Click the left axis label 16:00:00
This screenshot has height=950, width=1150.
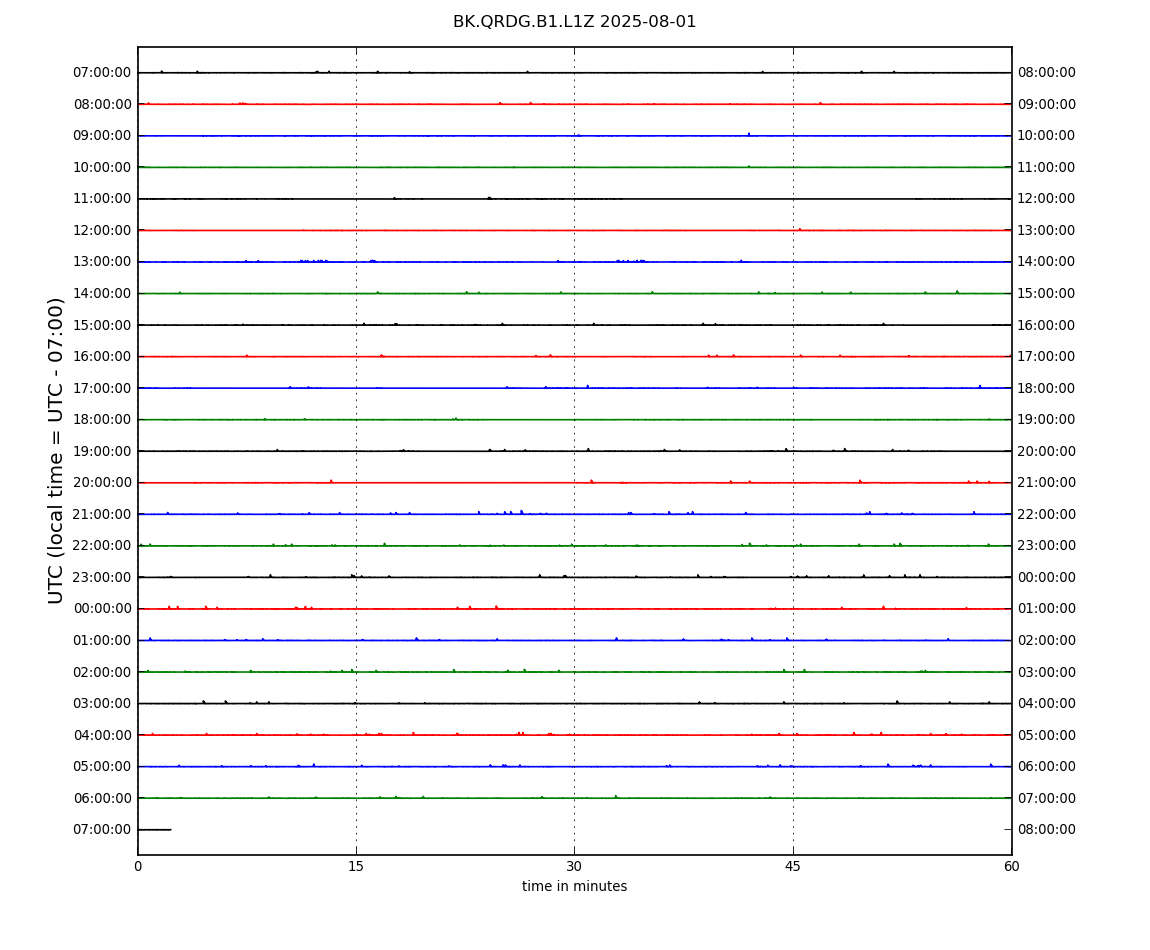[102, 357]
